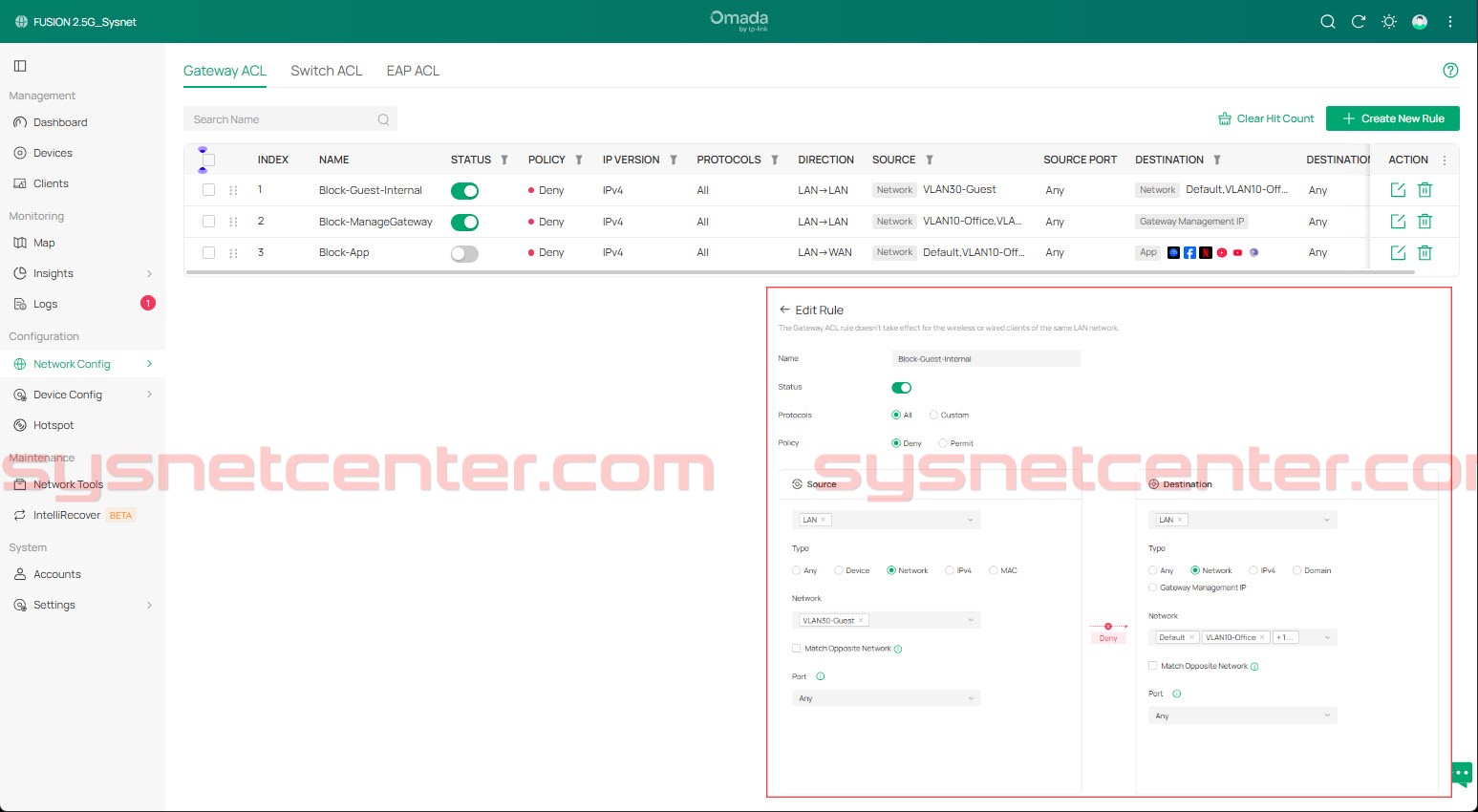Disable the Block-Guest-Internal status toggle
The height and width of the screenshot is (812, 1478).
click(x=464, y=191)
